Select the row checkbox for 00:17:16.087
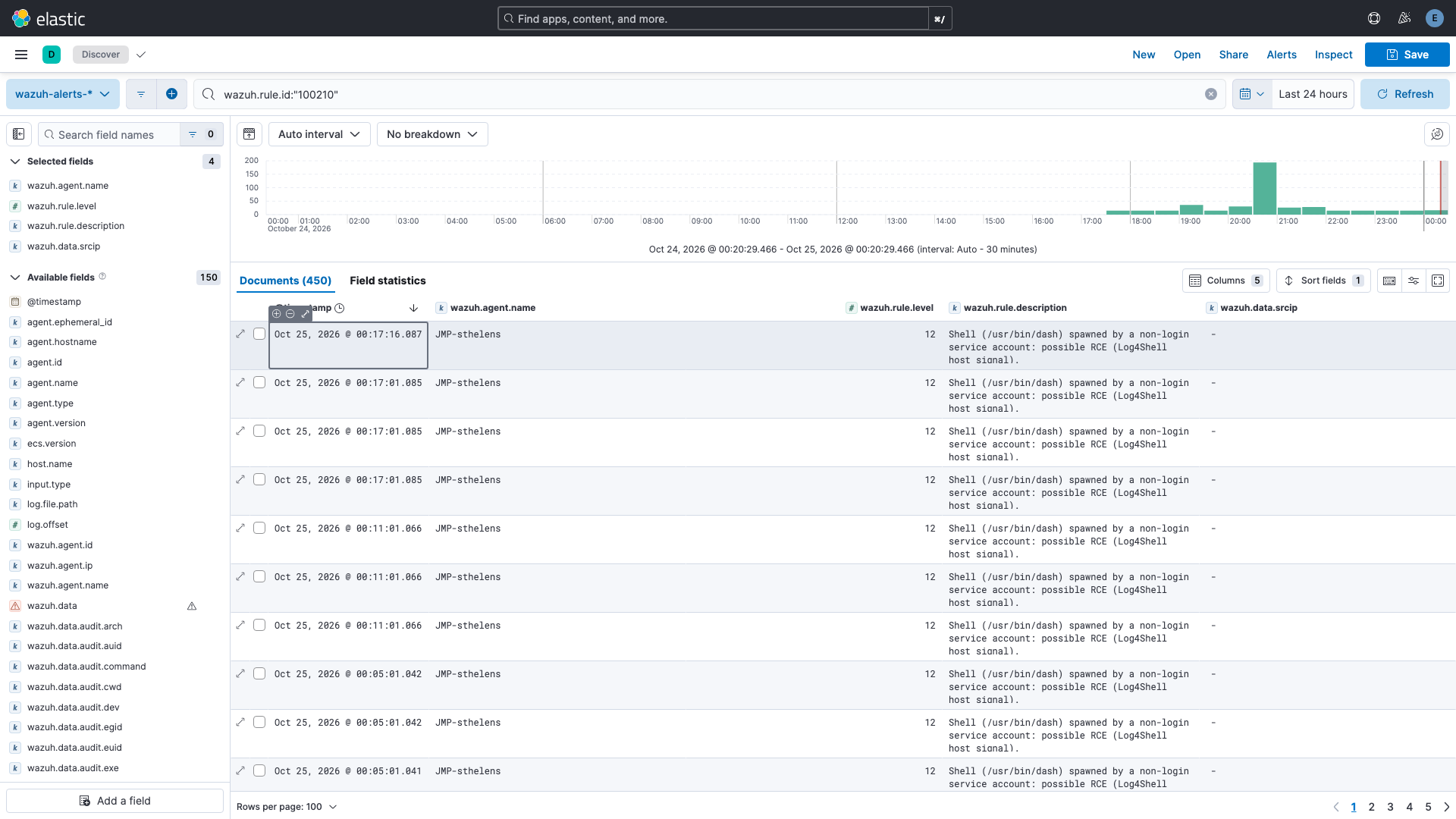 point(259,334)
